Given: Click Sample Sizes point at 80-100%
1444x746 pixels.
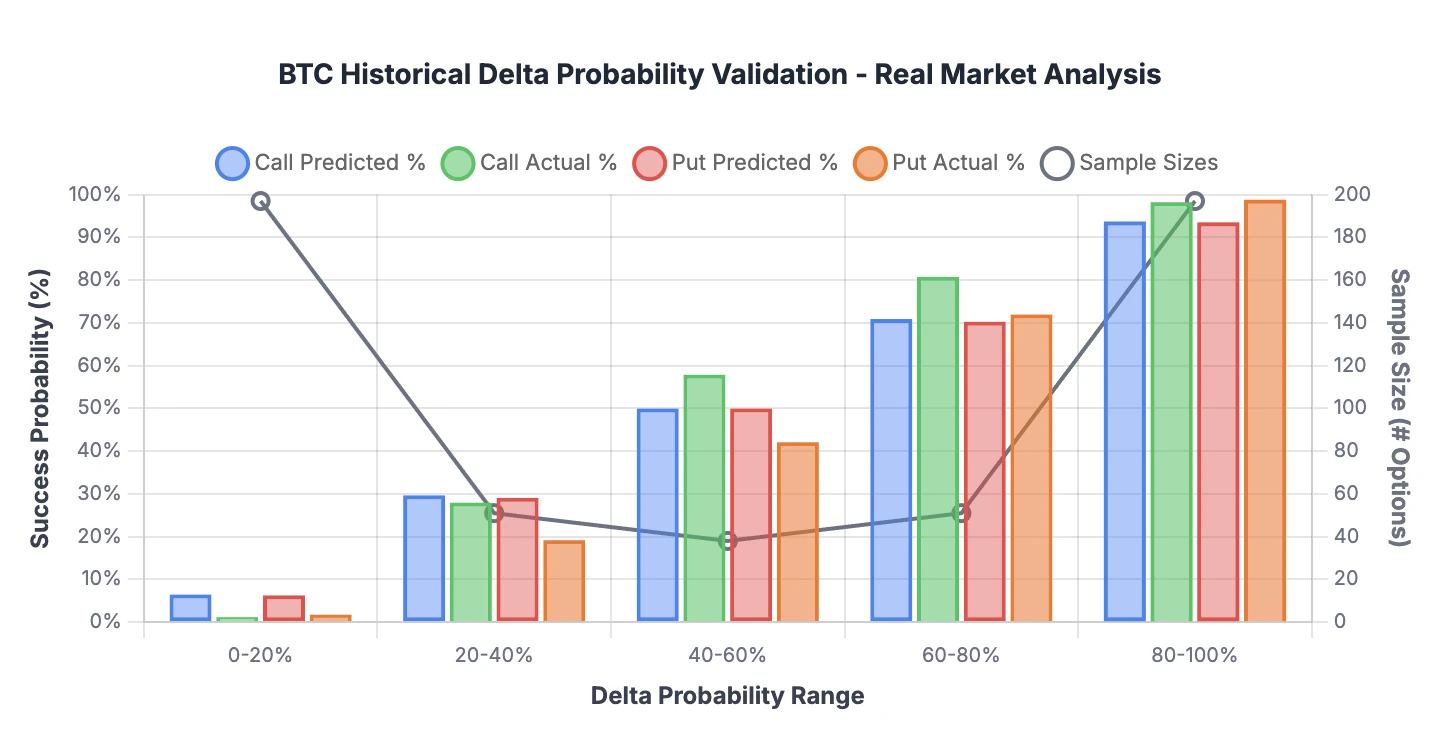Looking at the screenshot, I should (x=1195, y=201).
